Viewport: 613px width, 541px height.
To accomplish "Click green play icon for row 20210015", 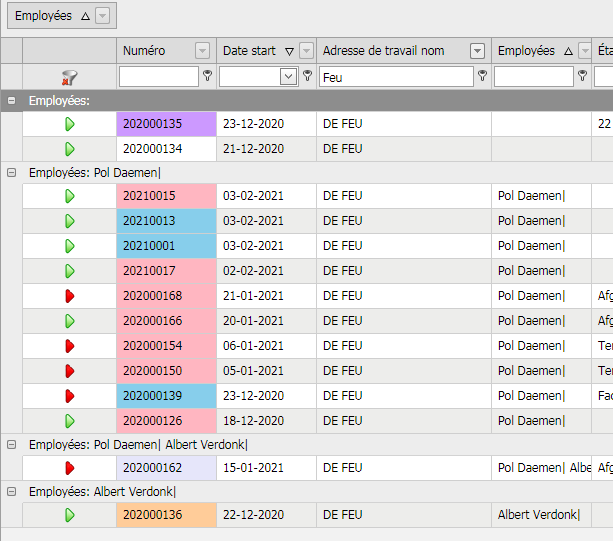I will coord(70,196).
